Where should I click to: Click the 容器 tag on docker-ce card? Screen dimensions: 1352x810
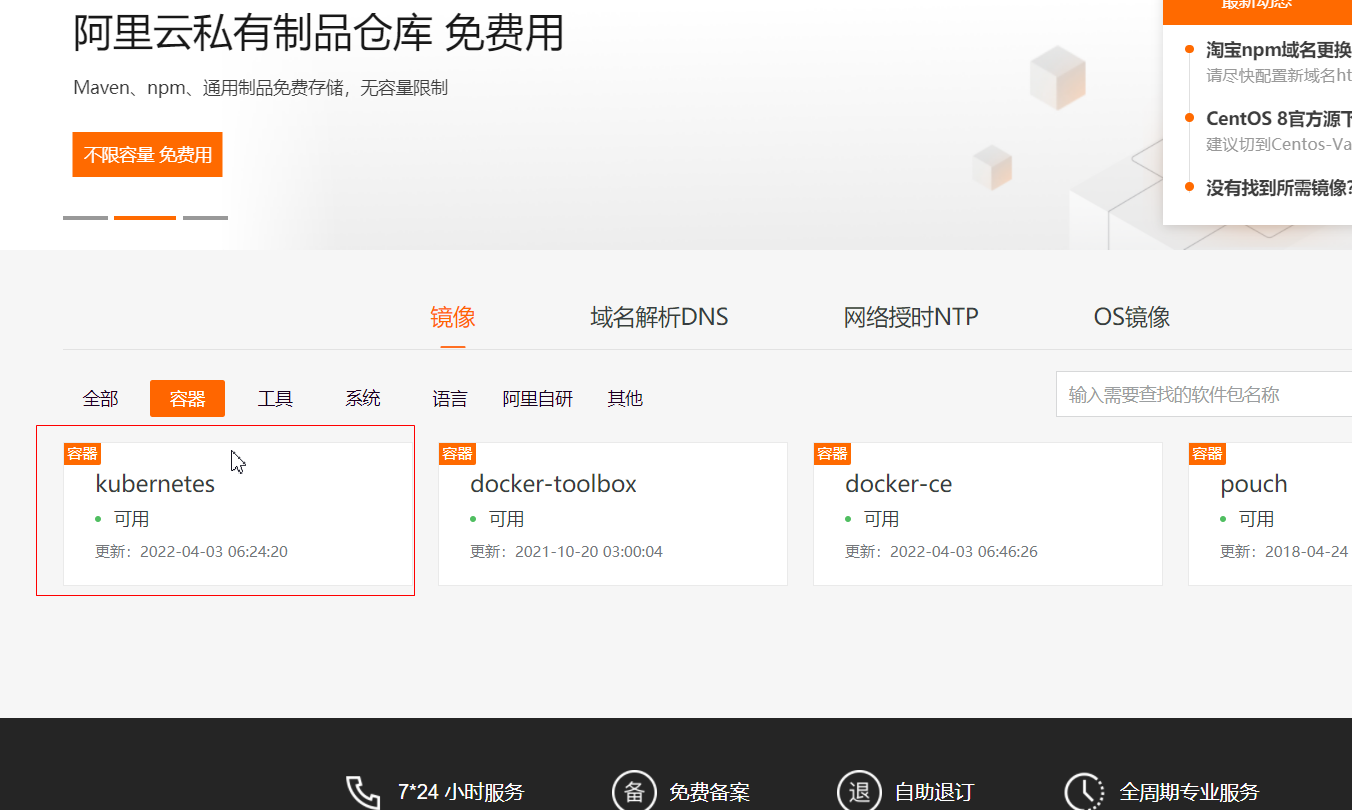pyautogui.click(x=832, y=454)
